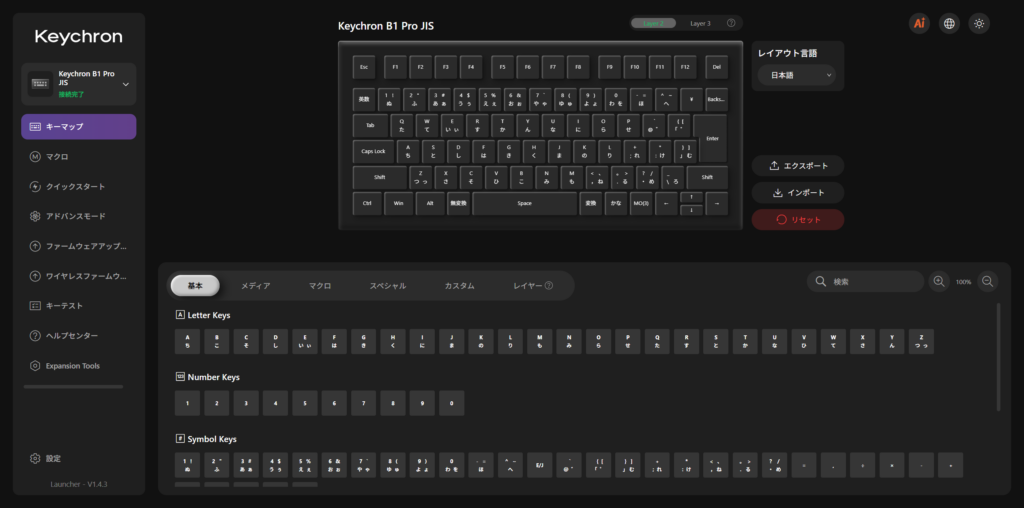Image resolution: width=1024 pixels, height=508 pixels.
Task: Click the Launcher - V1.4.3 version text
Action: coord(78,484)
